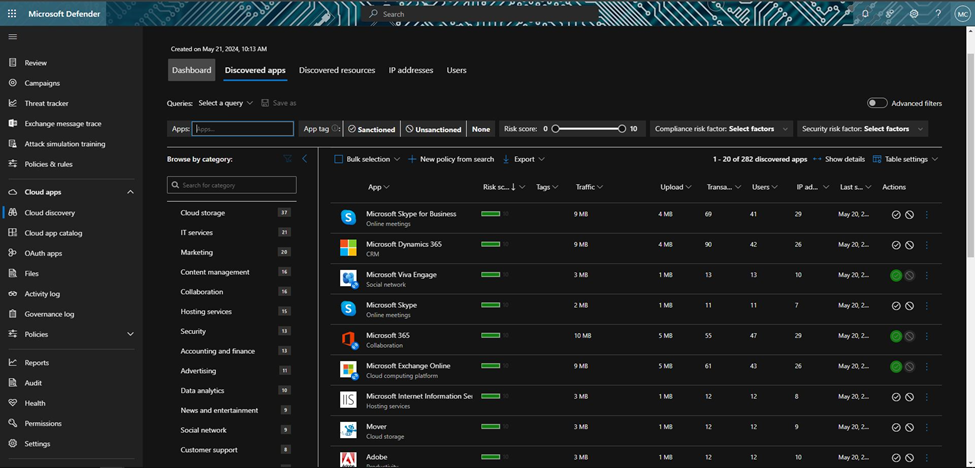Open Audit in sidebar

pyautogui.click(x=33, y=383)
